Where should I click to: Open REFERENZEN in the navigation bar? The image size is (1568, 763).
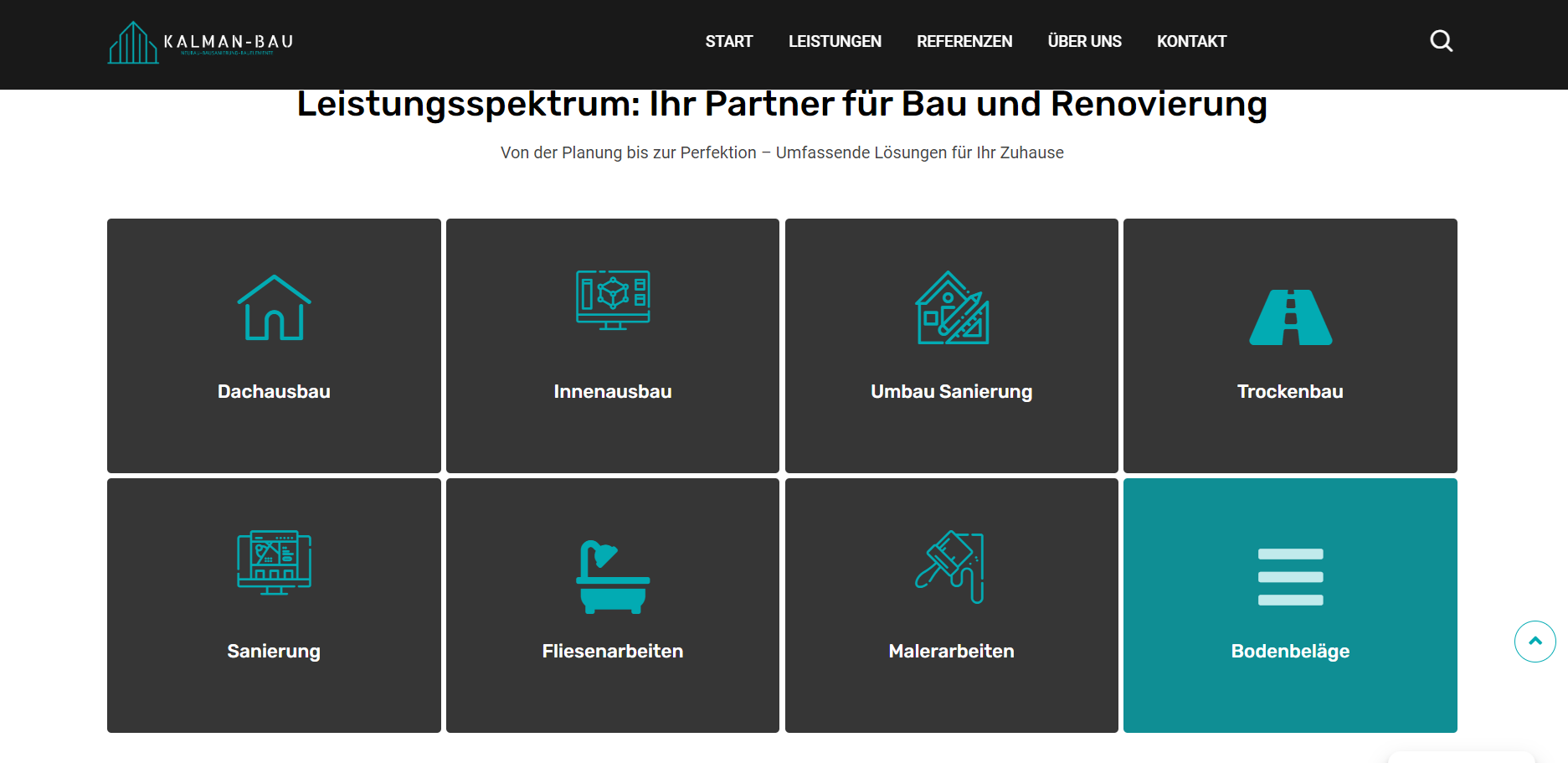[x=964, y=42]
